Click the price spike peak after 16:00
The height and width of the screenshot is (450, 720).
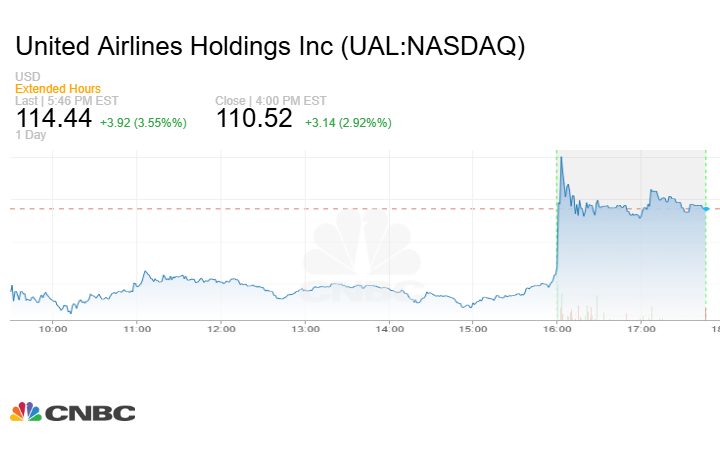[x=562, y=157]
